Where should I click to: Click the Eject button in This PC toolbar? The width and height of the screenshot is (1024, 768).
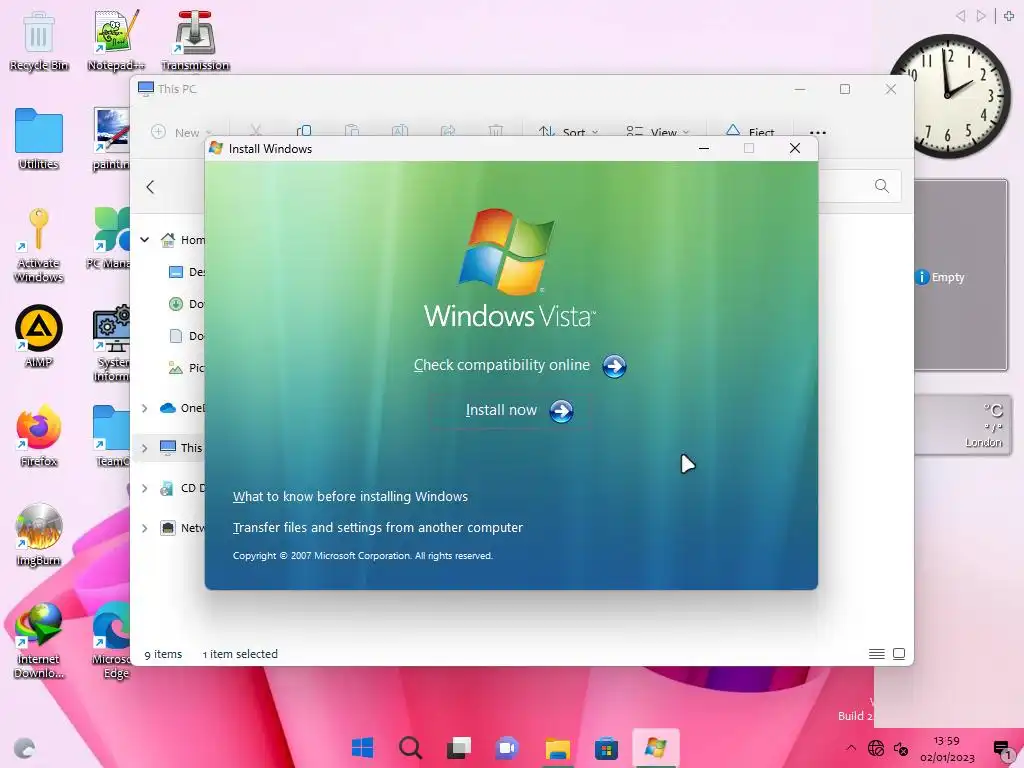tap(750, 132)
